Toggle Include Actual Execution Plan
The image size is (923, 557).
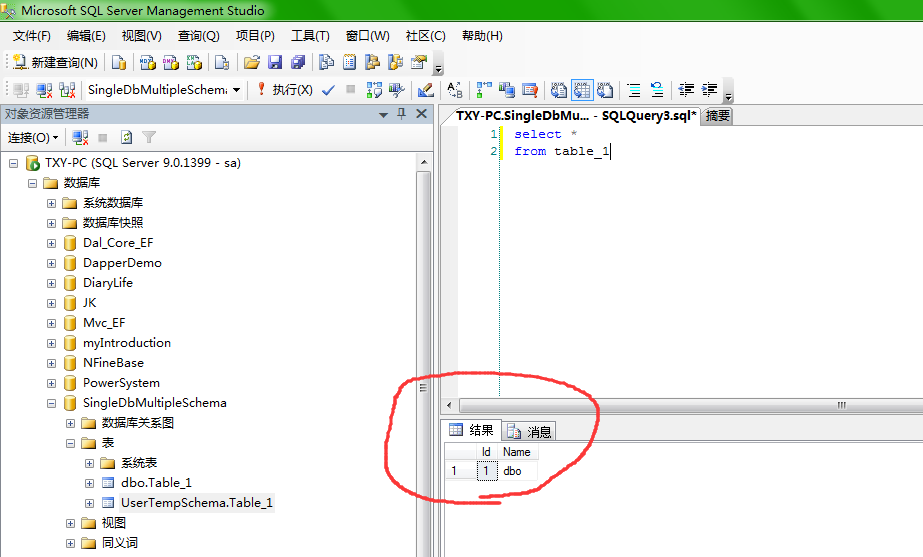click(484, 90)
